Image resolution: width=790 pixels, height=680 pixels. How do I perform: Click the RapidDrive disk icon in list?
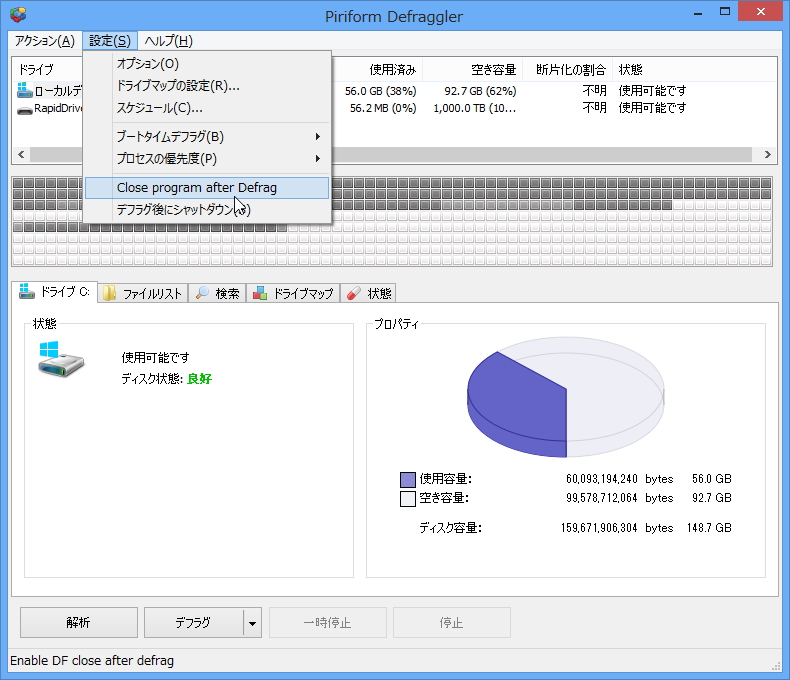click(24, 110)
